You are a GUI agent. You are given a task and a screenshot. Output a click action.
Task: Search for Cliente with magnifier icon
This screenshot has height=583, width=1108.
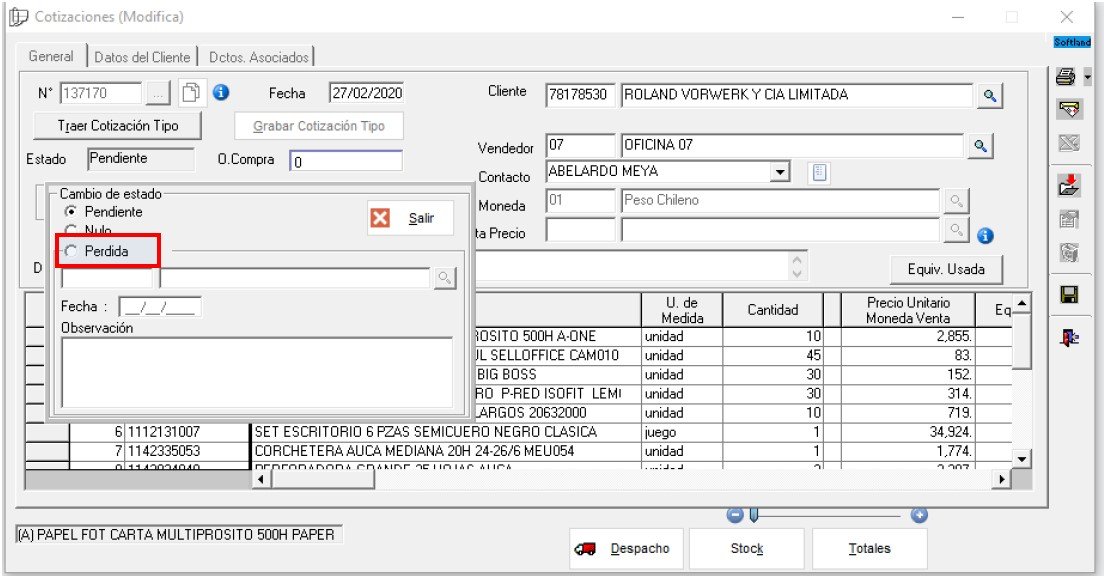[989, 95]
